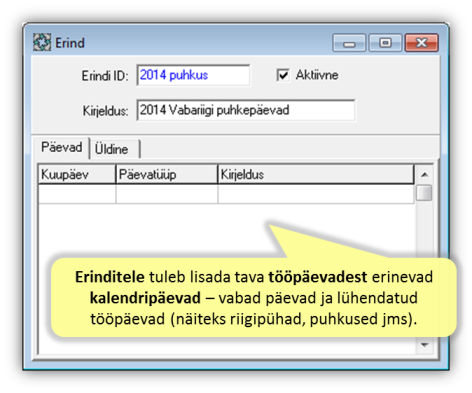The image size is (472, 393).
Task: Click the vertical scrollbar thumb
Action: click(x=424, y=193)
